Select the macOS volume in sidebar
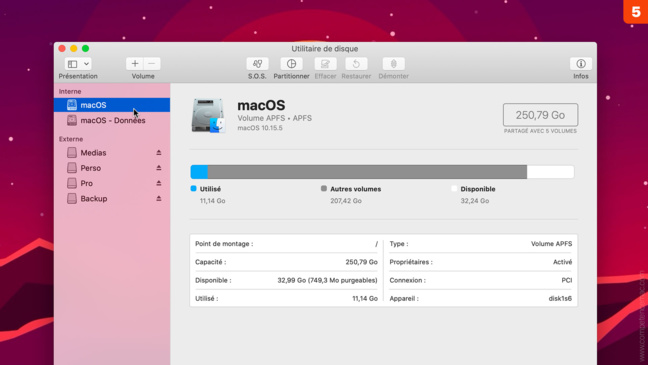 [112, 105]
